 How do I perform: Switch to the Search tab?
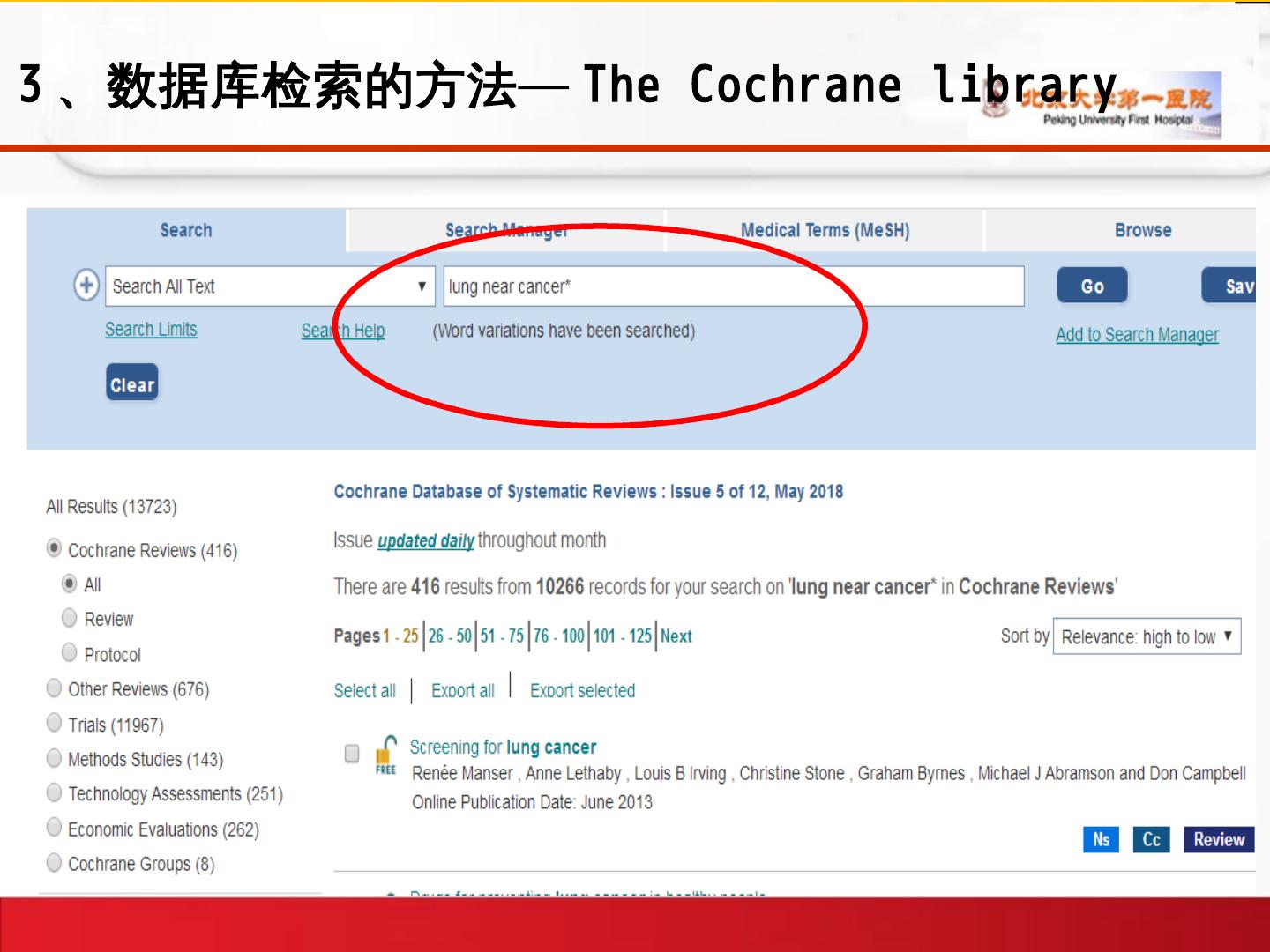point(186,231)
